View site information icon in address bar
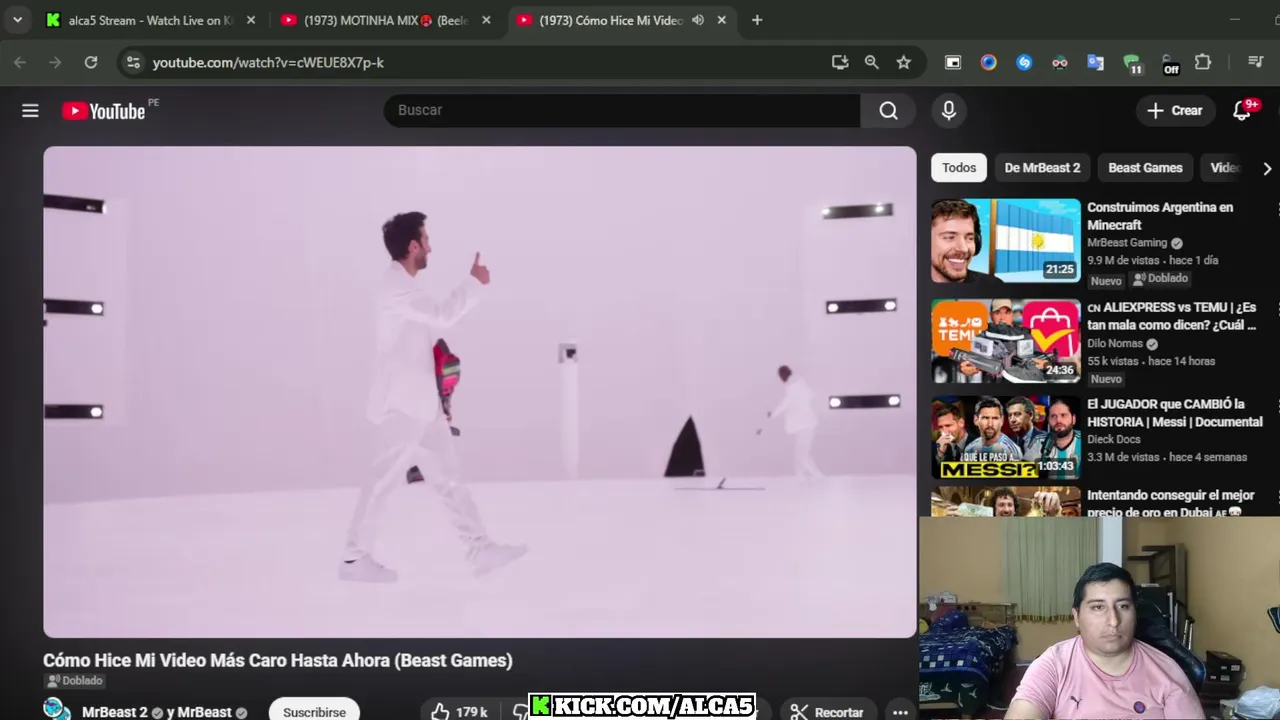This screenshot has height=720, width=1280. click(x=132, y=62)
